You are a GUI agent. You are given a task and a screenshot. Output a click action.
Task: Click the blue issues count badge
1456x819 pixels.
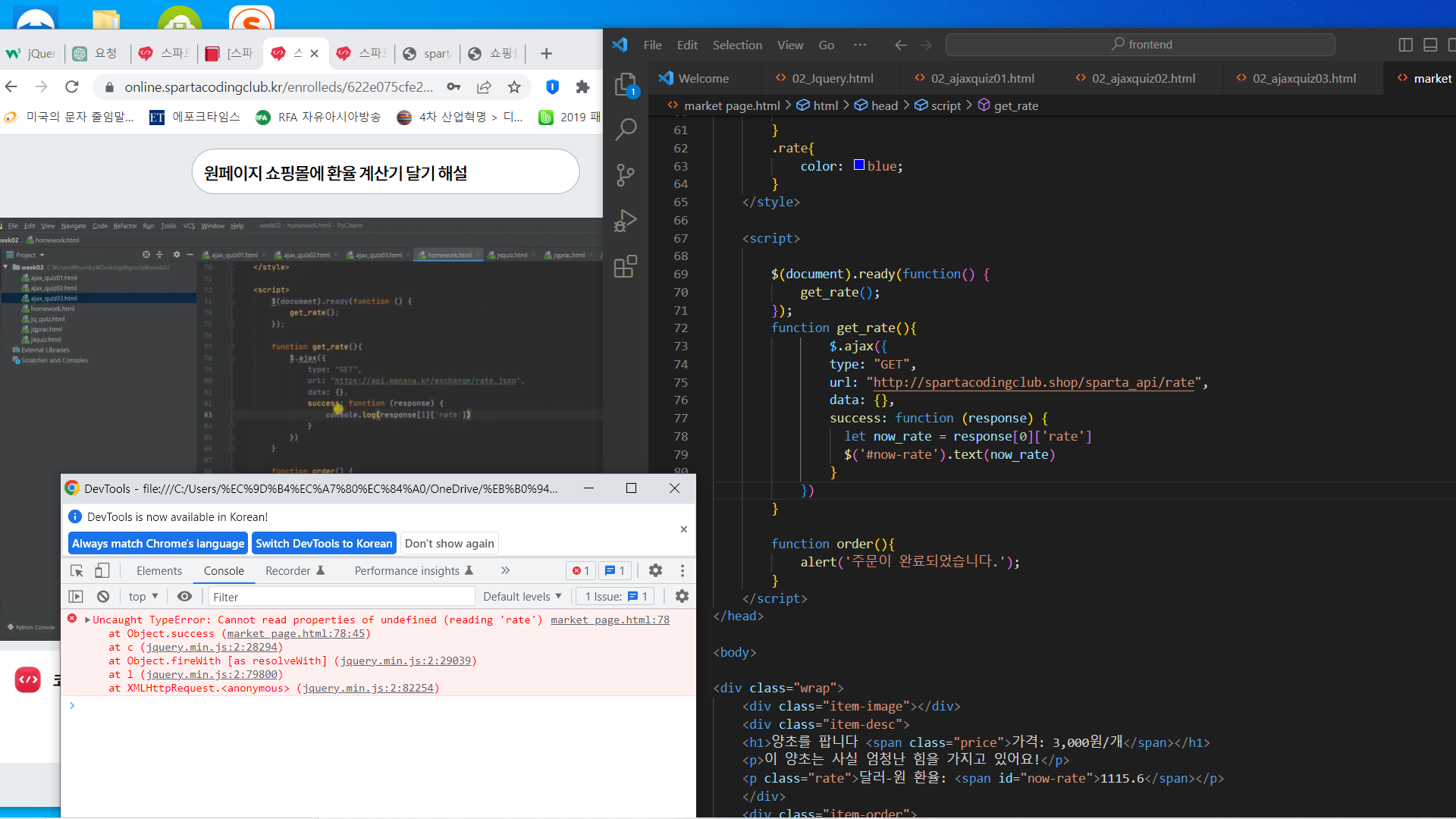click(x=616, y=570)
